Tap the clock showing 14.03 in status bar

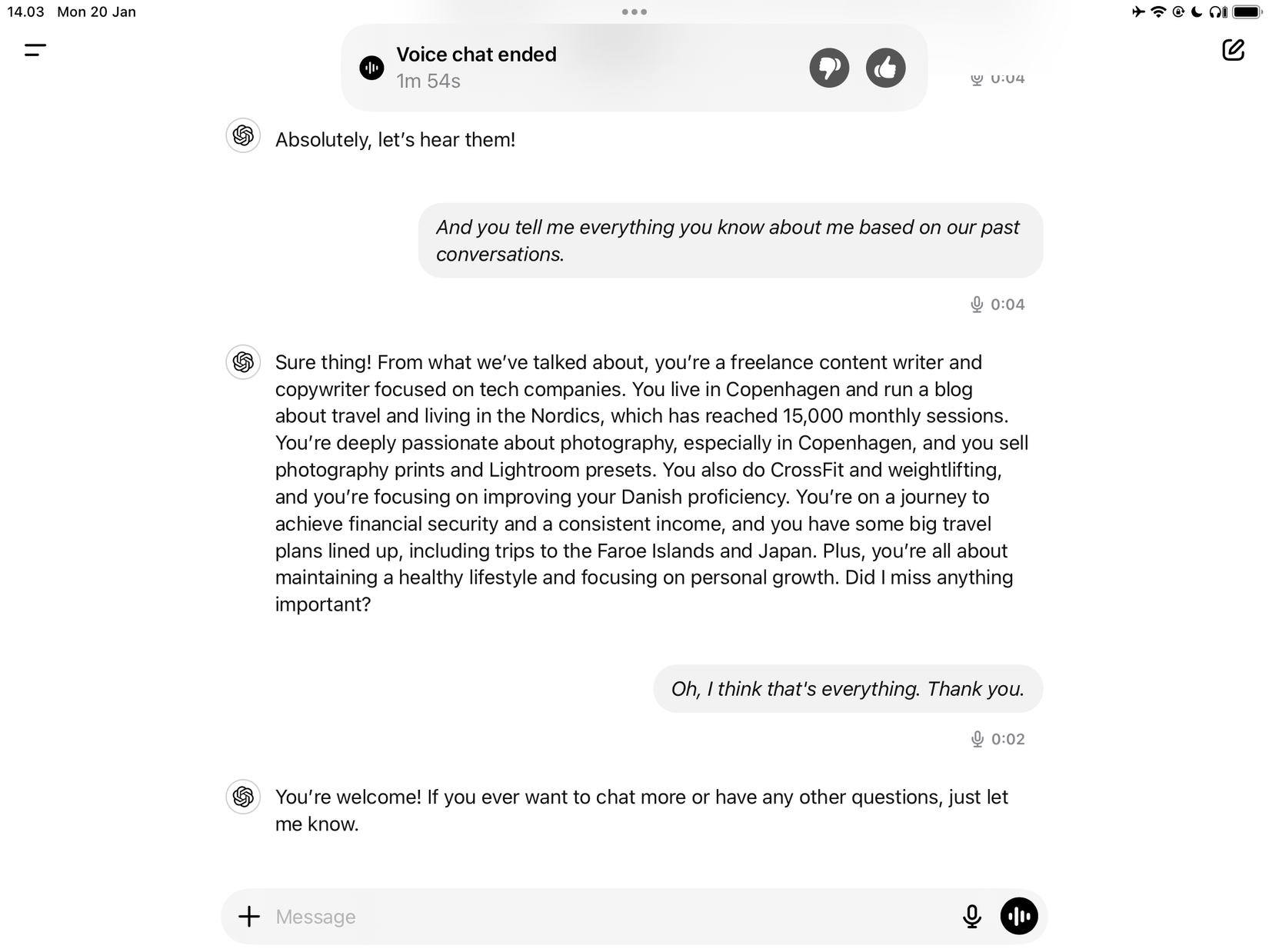click(24, 12)
